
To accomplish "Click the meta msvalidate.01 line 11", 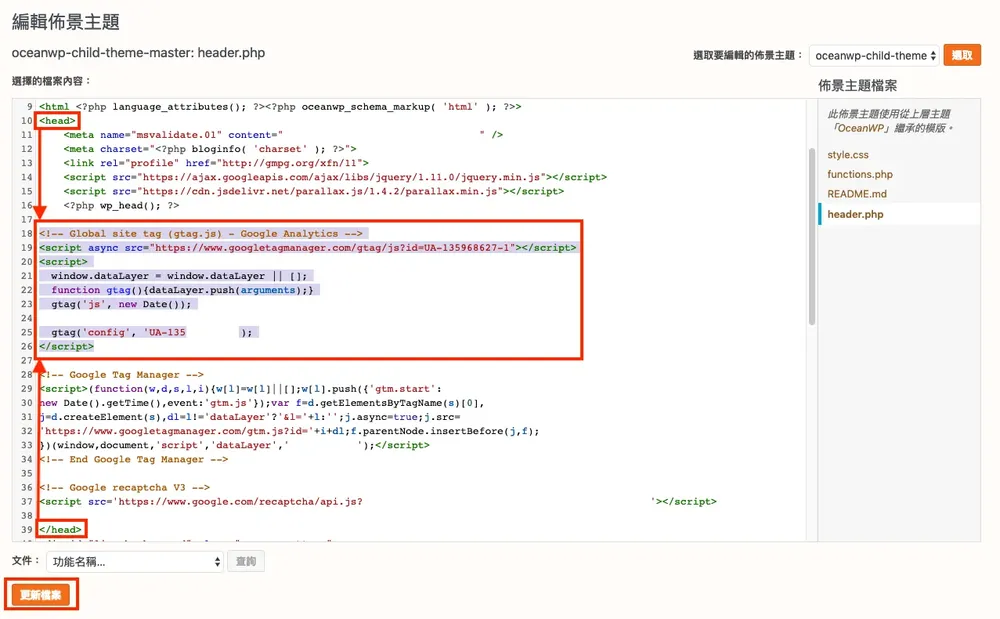I will (x=283, y=135).
